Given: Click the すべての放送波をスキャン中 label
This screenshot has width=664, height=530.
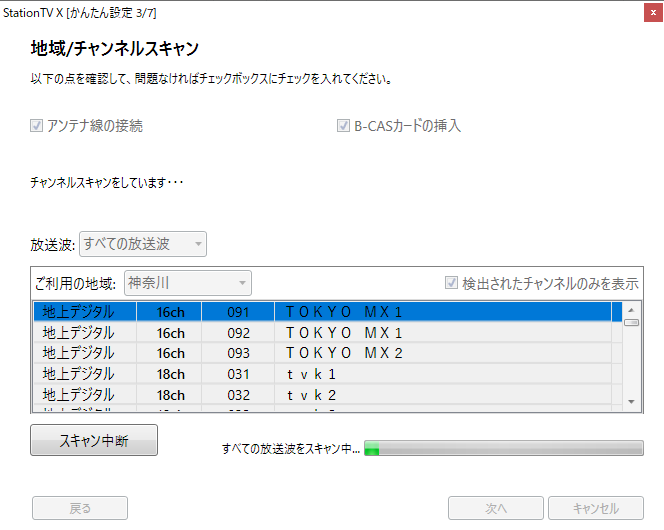Looking at the screenshot, I should click(x=290, y=448).
